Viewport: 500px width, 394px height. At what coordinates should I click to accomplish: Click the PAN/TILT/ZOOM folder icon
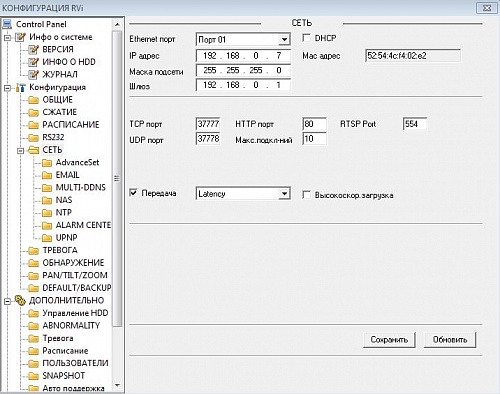pyautogui.click(x=33, y=275)
